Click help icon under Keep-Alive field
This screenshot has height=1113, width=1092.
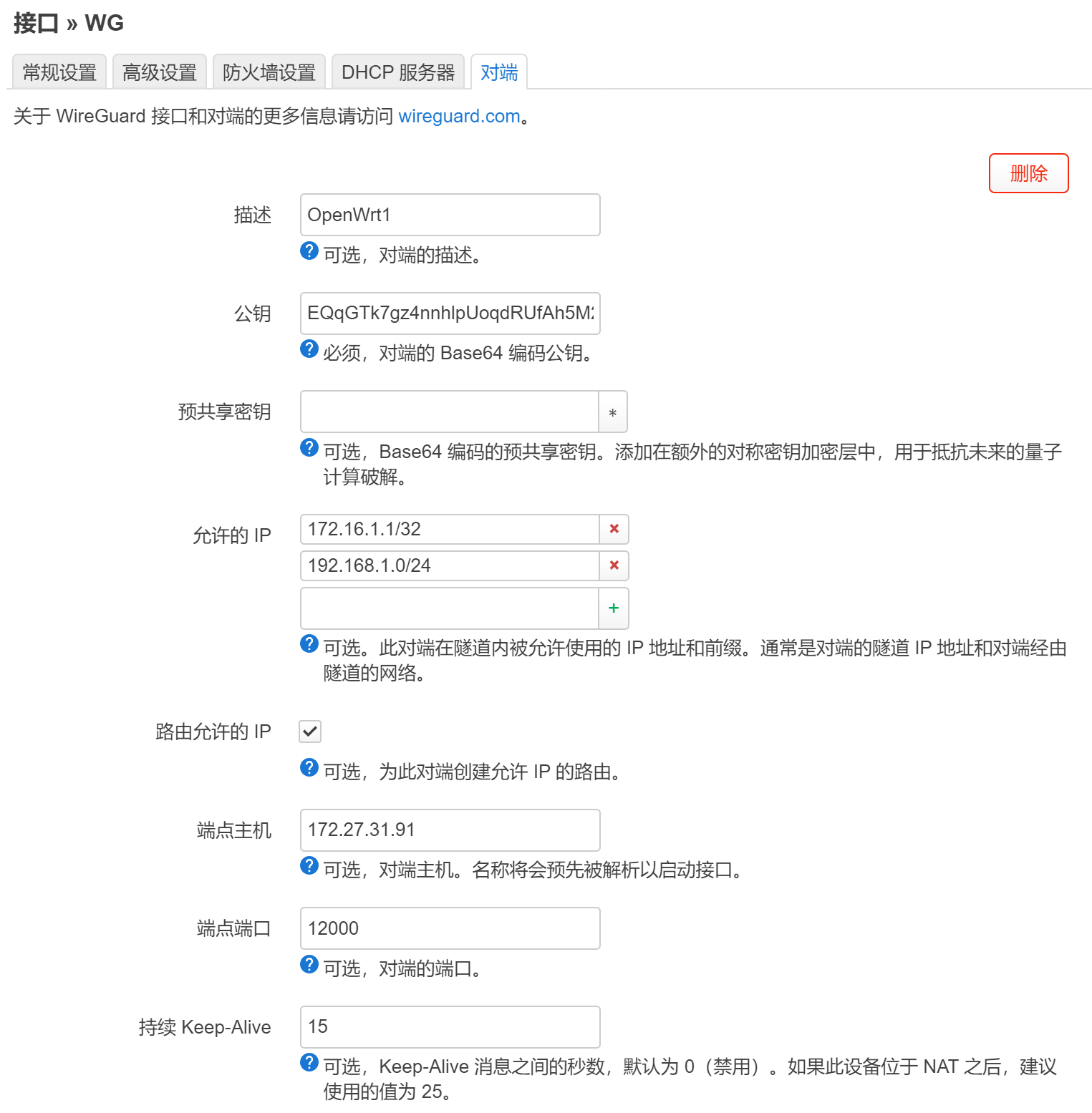(x=309, y=1063)
